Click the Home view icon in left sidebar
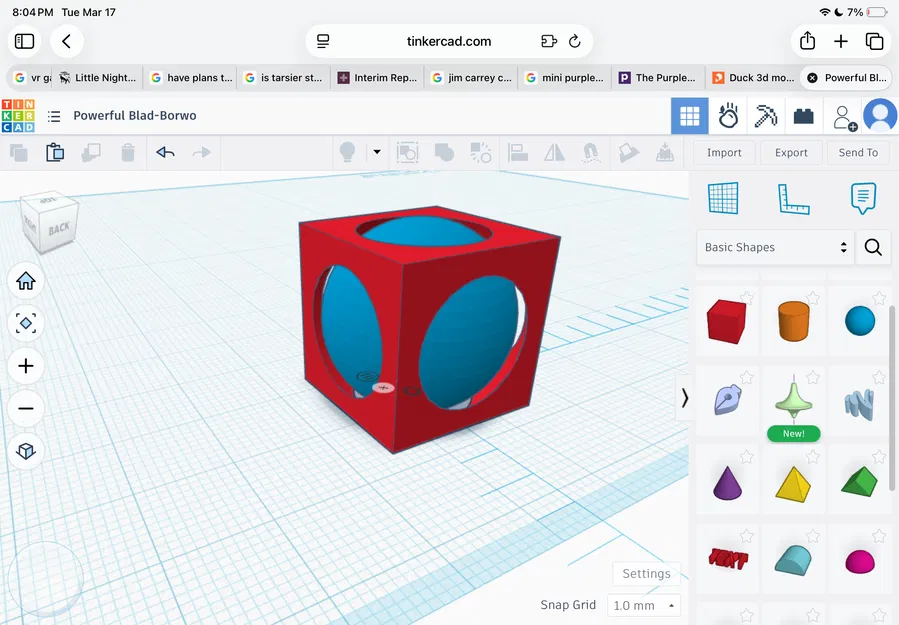Viewport: 899px width, 625px height. click(x=26, y=281)
